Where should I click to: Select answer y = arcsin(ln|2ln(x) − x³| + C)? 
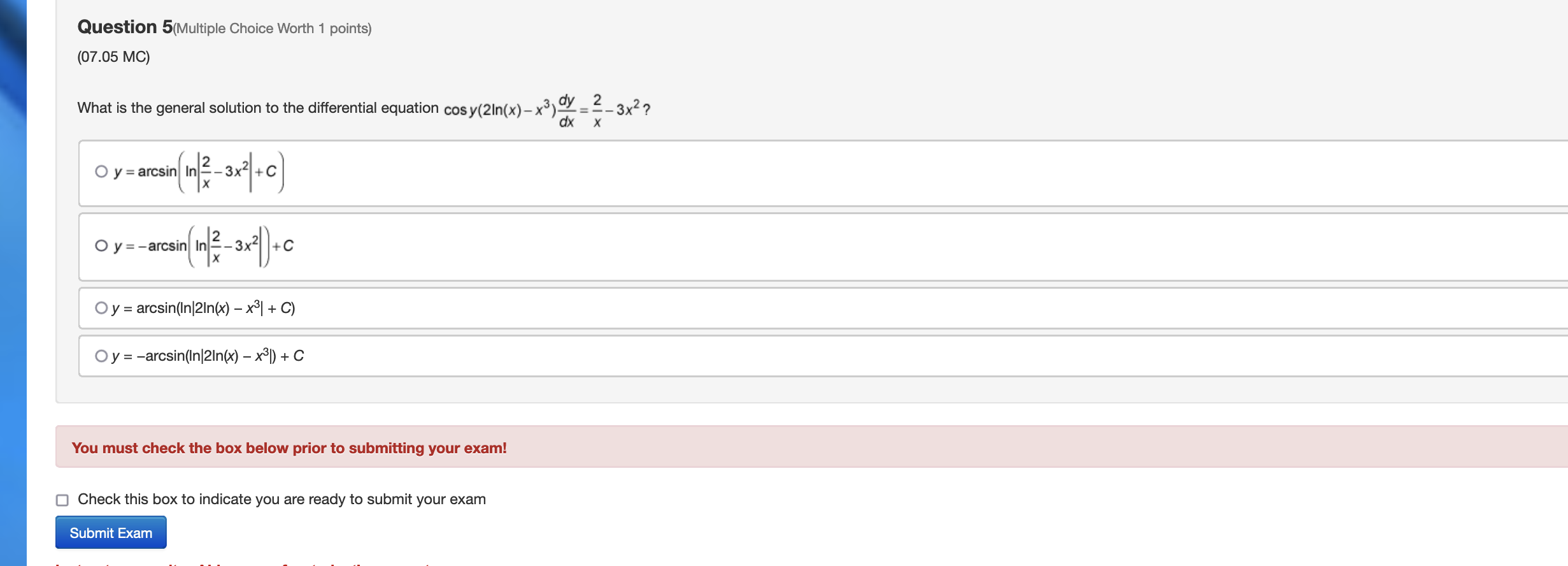pyautogui.click(x=101, y=308)
